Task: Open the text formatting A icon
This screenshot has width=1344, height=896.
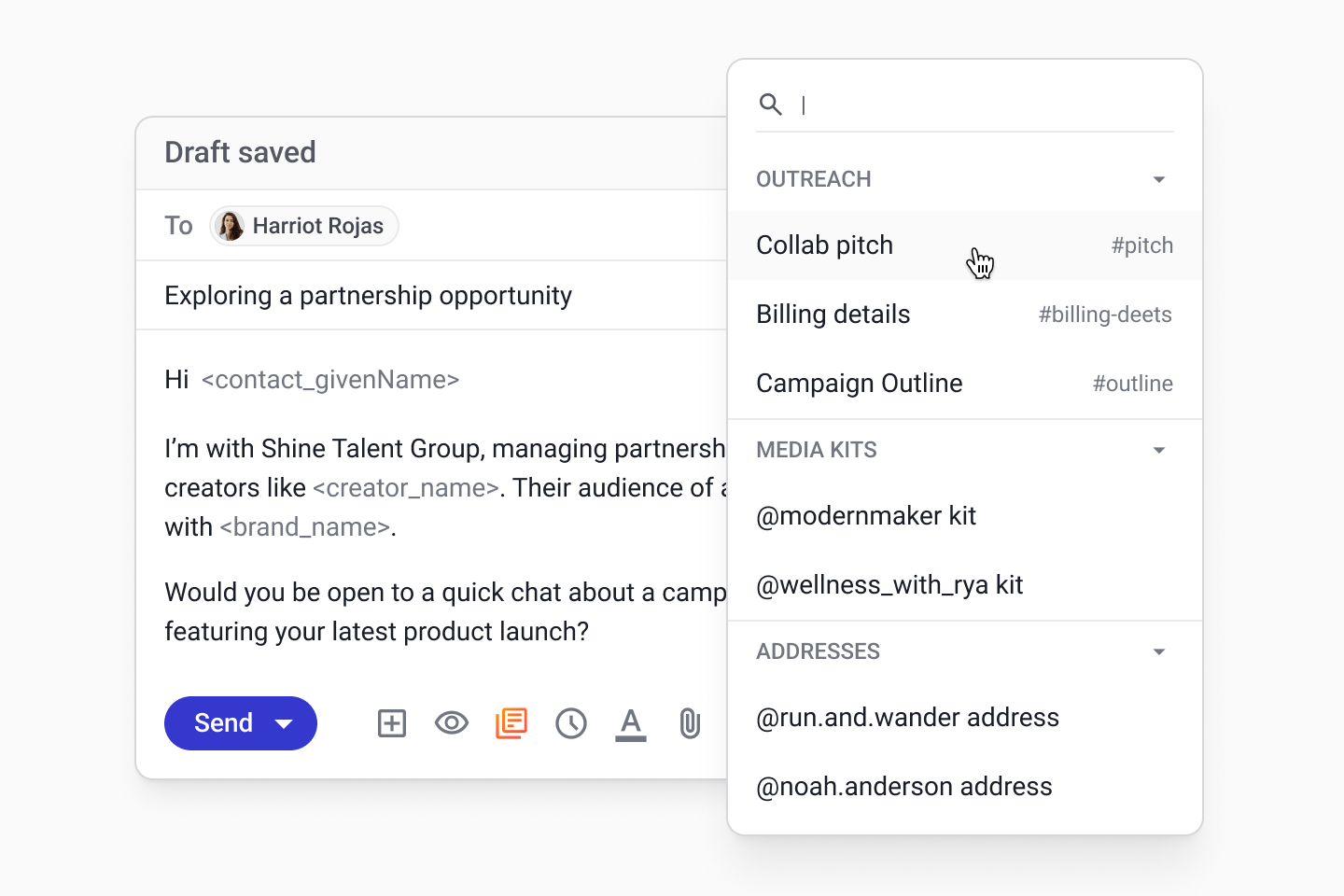Action: tap(631, 724)
